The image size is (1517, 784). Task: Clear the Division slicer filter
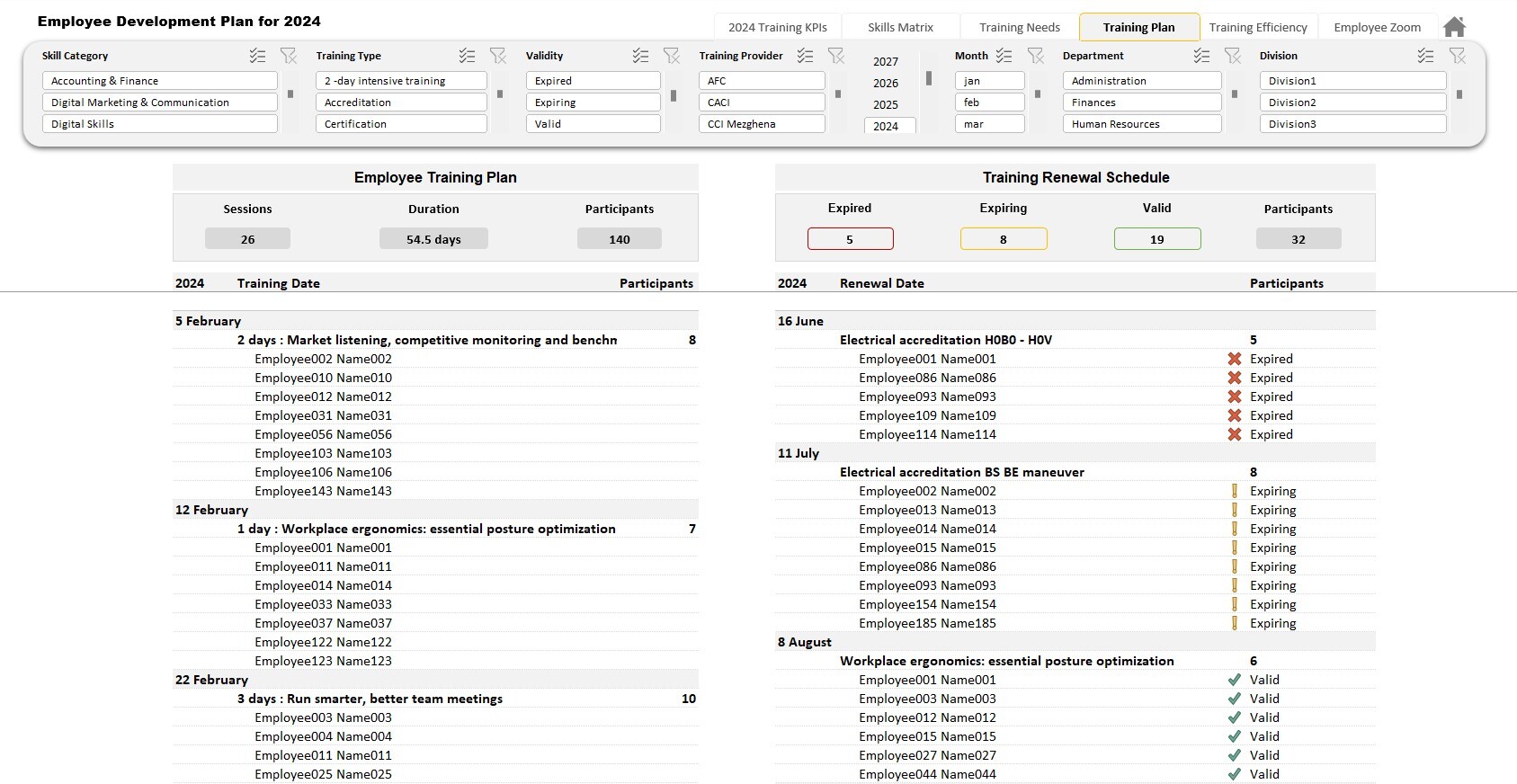tap(1457, 56)
